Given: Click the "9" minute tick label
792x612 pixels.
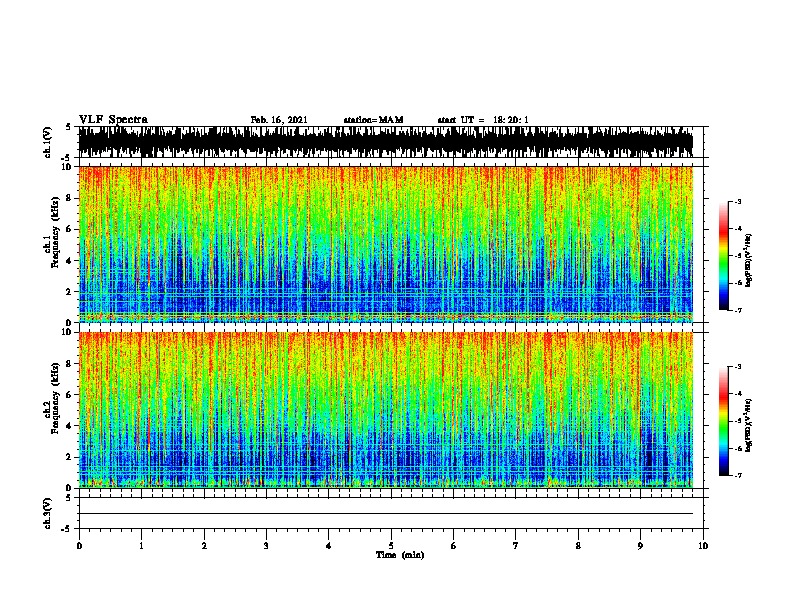Looking at the screenshot, I should click(x=640, y=546).
